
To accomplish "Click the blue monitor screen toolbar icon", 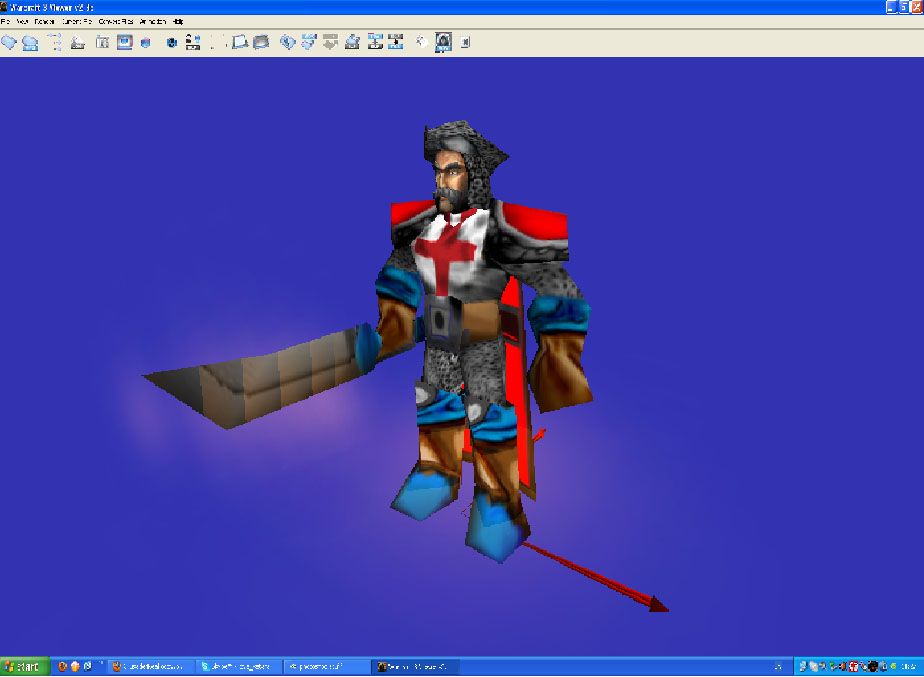I will pyautogui.click(x=124, y=42).
